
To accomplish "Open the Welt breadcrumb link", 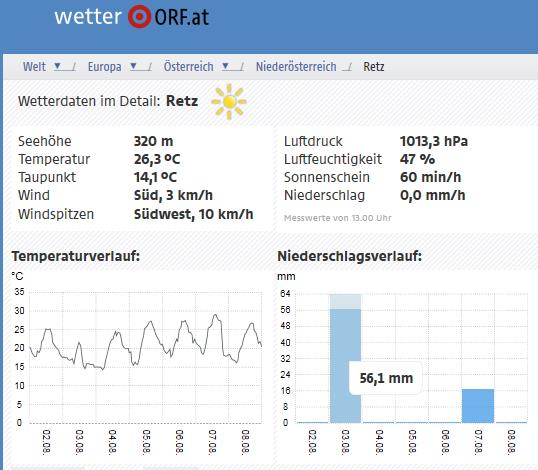I will click(x=34, y=67).
